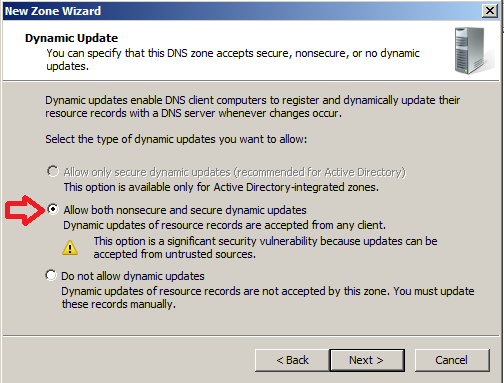Choose the Do not allow dynamic updates radio button

[x=51, y=275]
